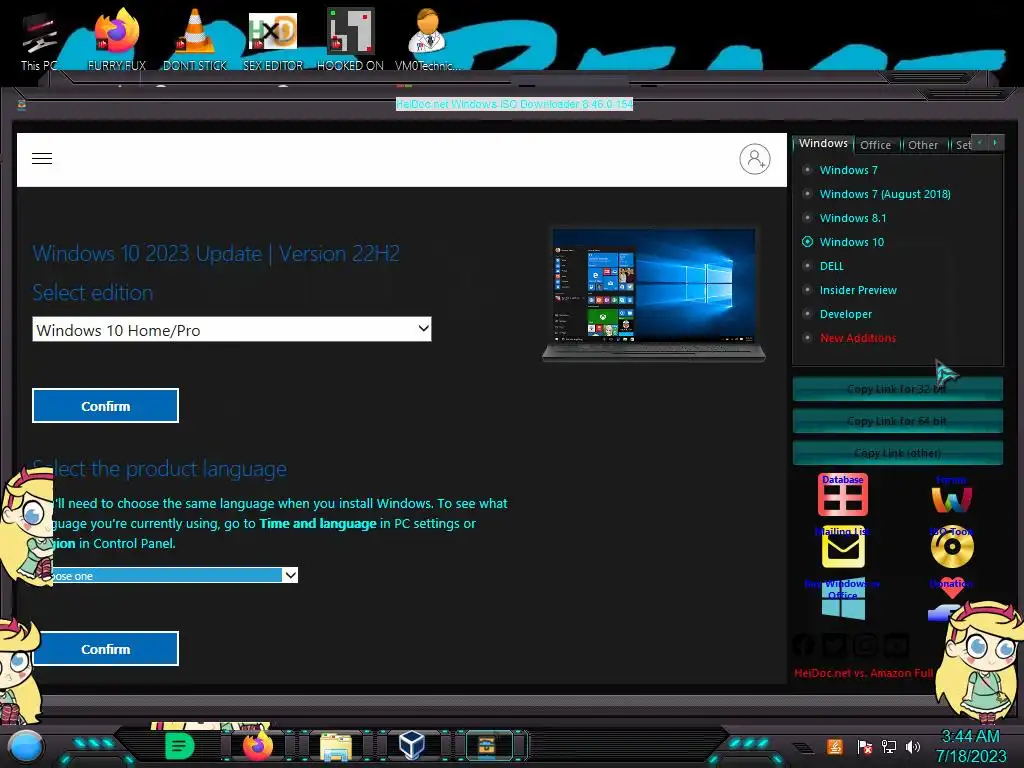1024x768 pixels.
Task: Click the volume speaker tray icon
Action: [913, 746]
